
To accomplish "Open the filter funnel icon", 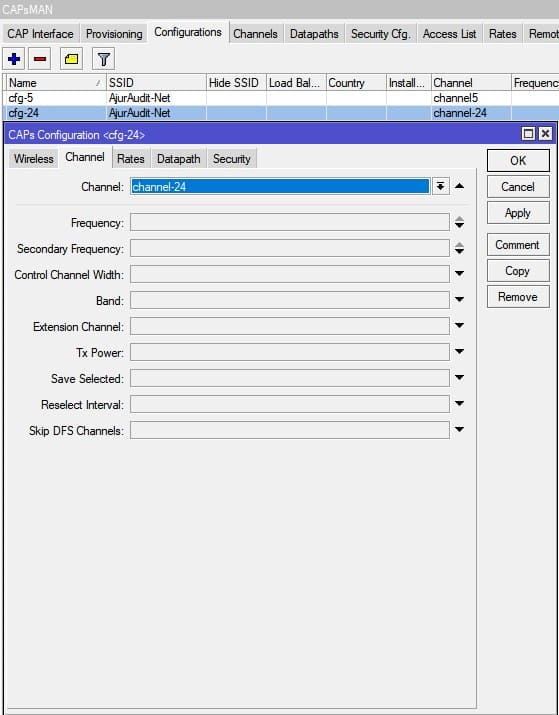I will click(104, 59).
